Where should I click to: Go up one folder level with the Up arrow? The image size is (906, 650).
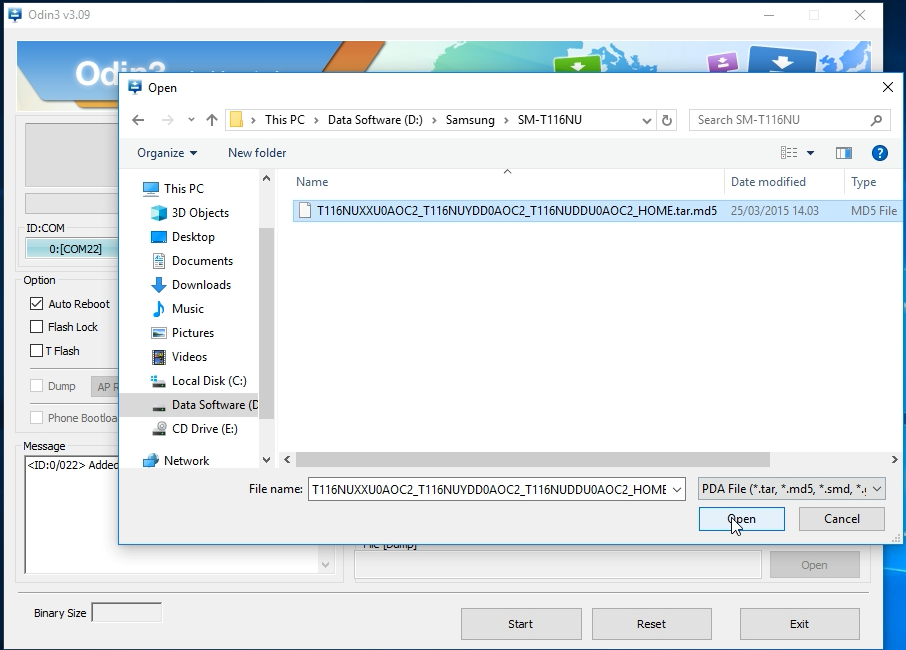click(212, 120)
